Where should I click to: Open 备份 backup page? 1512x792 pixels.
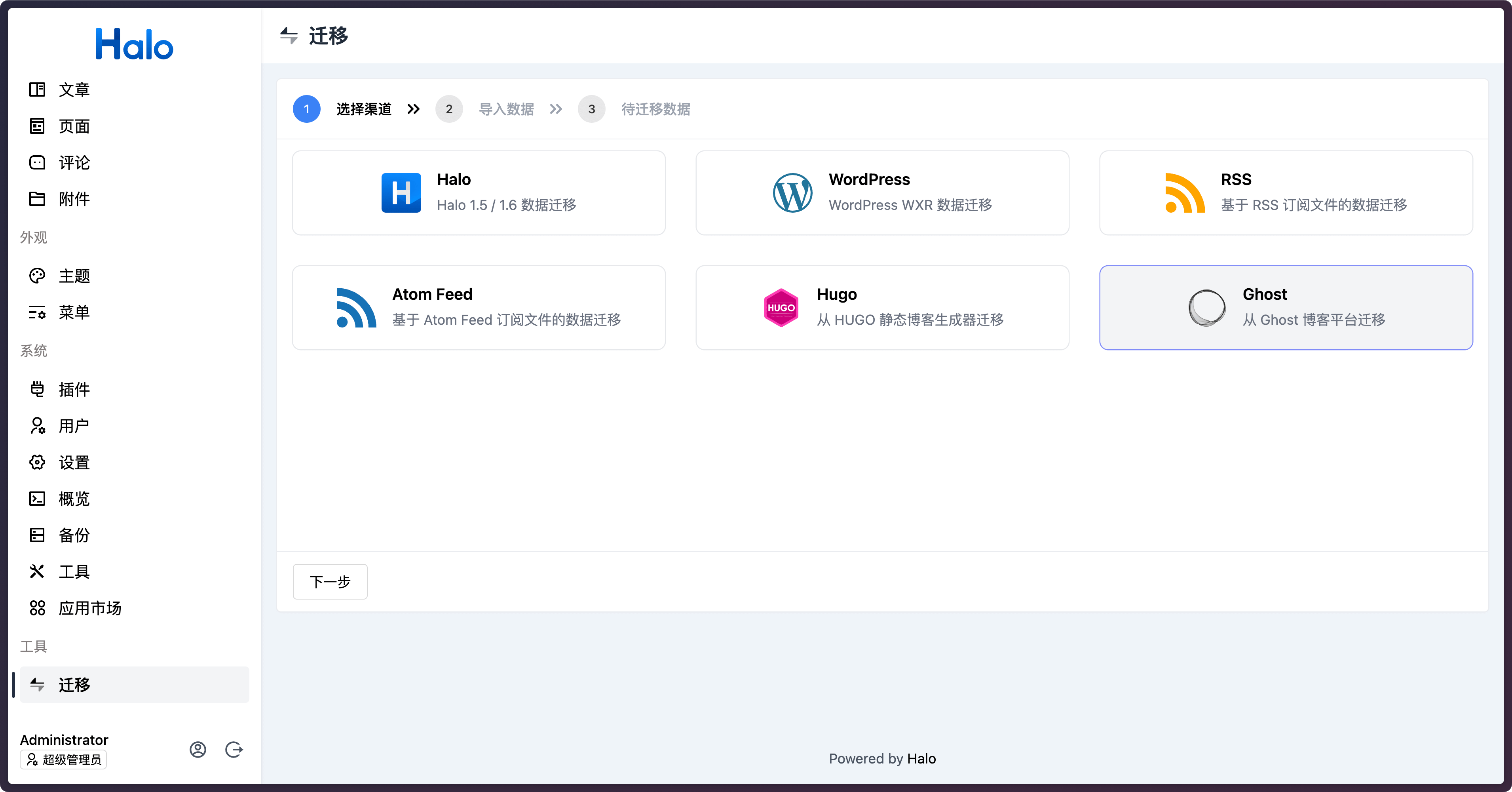74,535
